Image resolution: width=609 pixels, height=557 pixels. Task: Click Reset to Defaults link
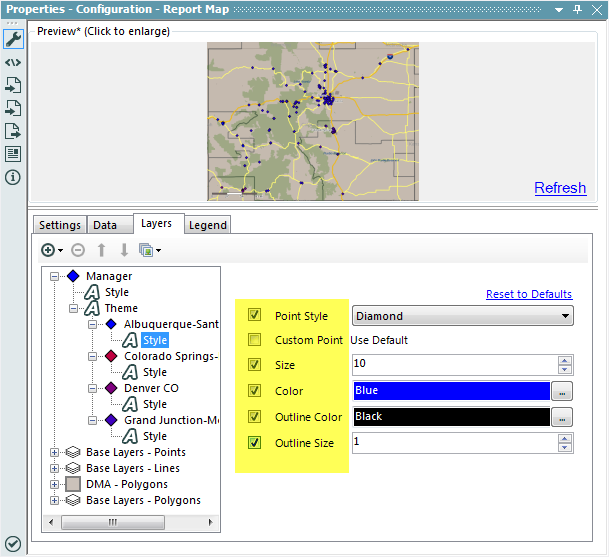[529, 294]
